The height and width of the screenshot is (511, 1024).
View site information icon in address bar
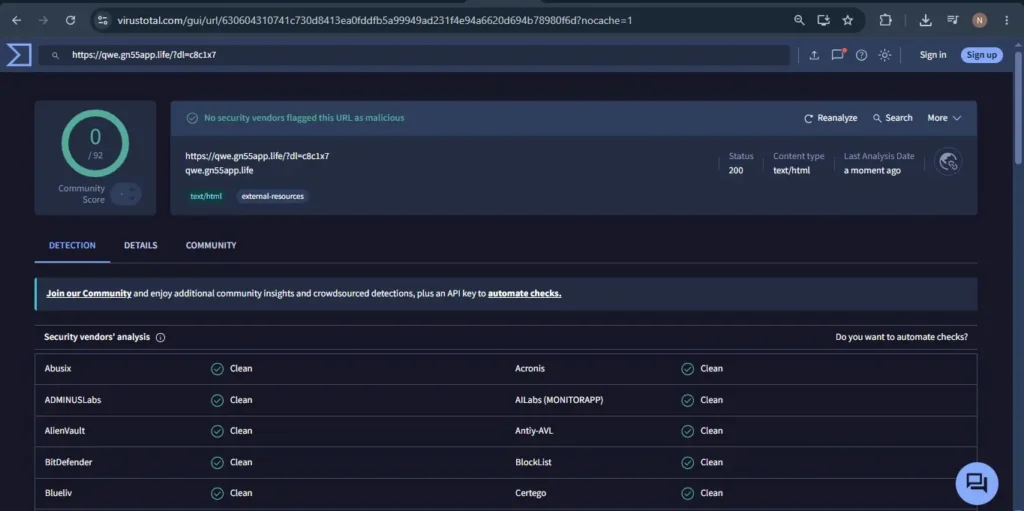pyautogui.click(x=103, y=20)
